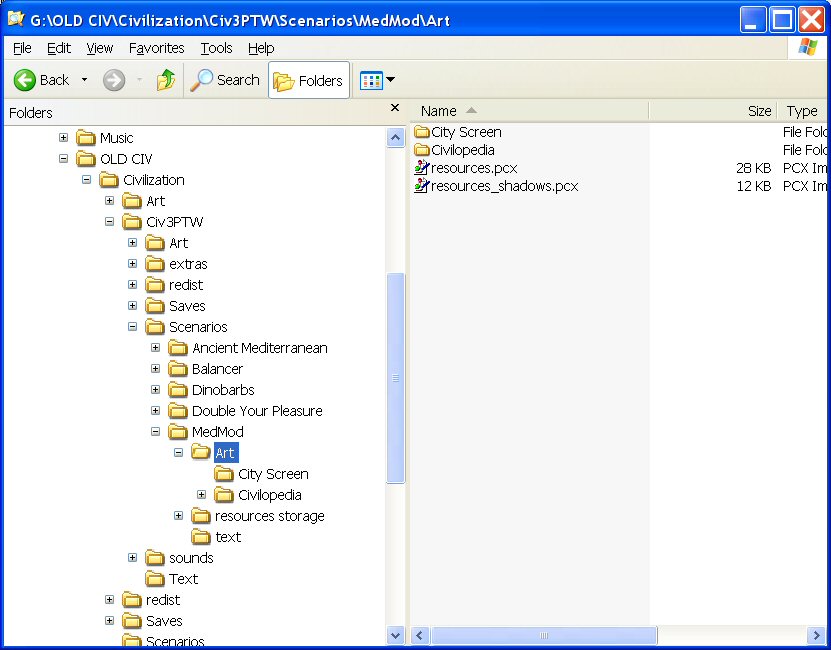Click the folder tree vertical scrollbar thumb
The image size is (831, 650).
pos(395,378)
